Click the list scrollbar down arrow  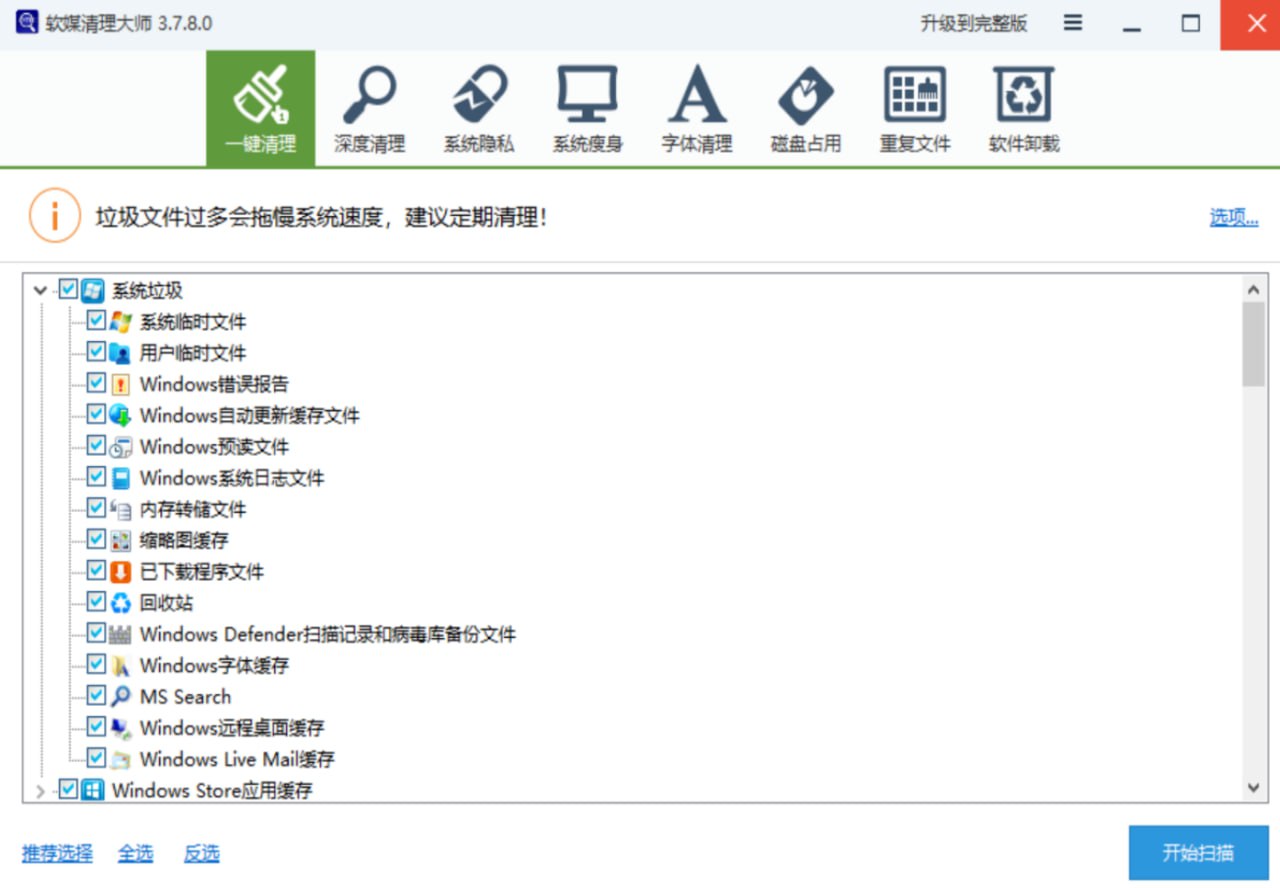pyautogui.click(x=1254, y=788)
